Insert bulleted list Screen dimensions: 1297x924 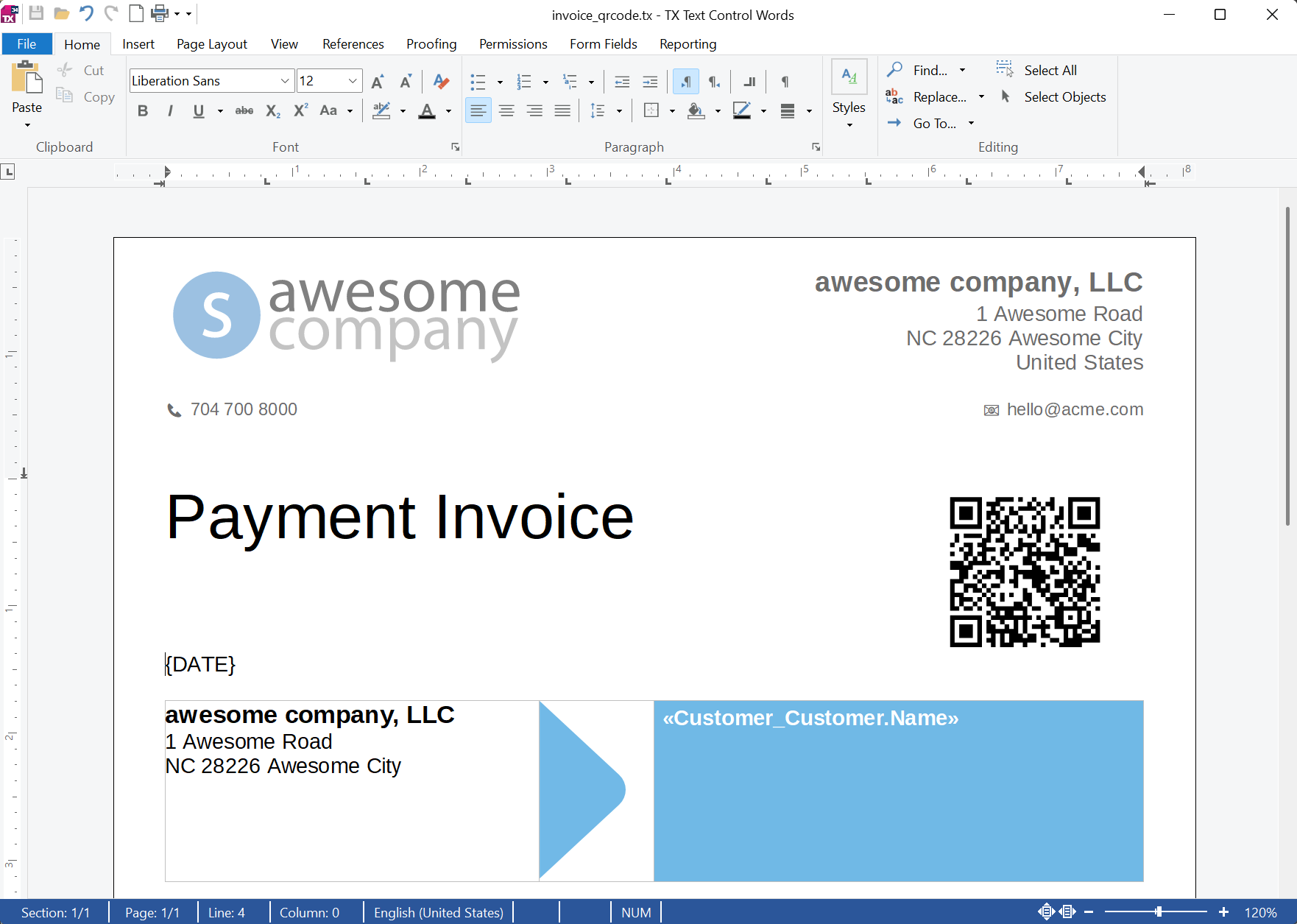pyautogui.click(x=478, y=81)
